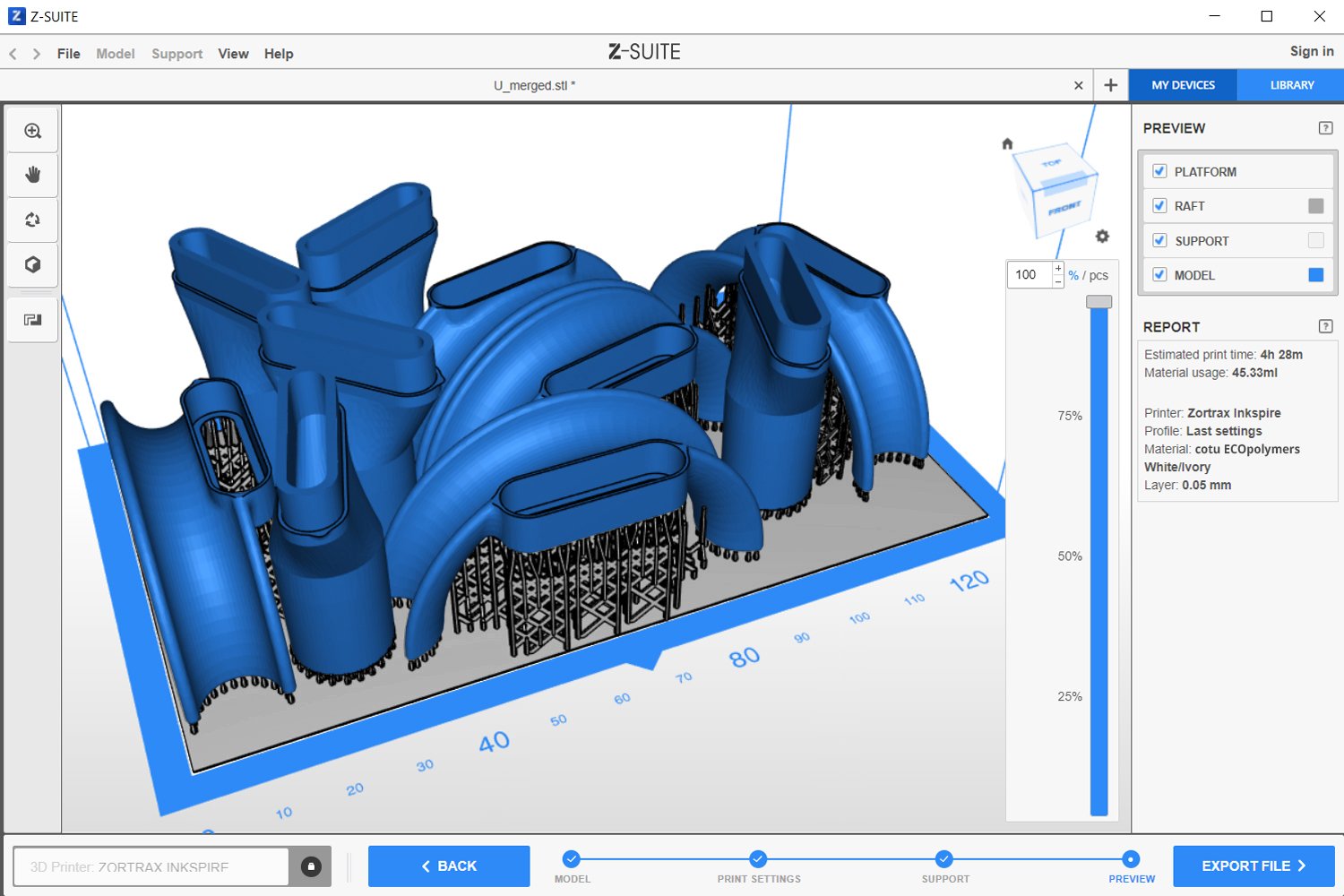Viewport: 1344px width, 896px height.
Task: Open the Model menu
Action: [x=116, y=54]
